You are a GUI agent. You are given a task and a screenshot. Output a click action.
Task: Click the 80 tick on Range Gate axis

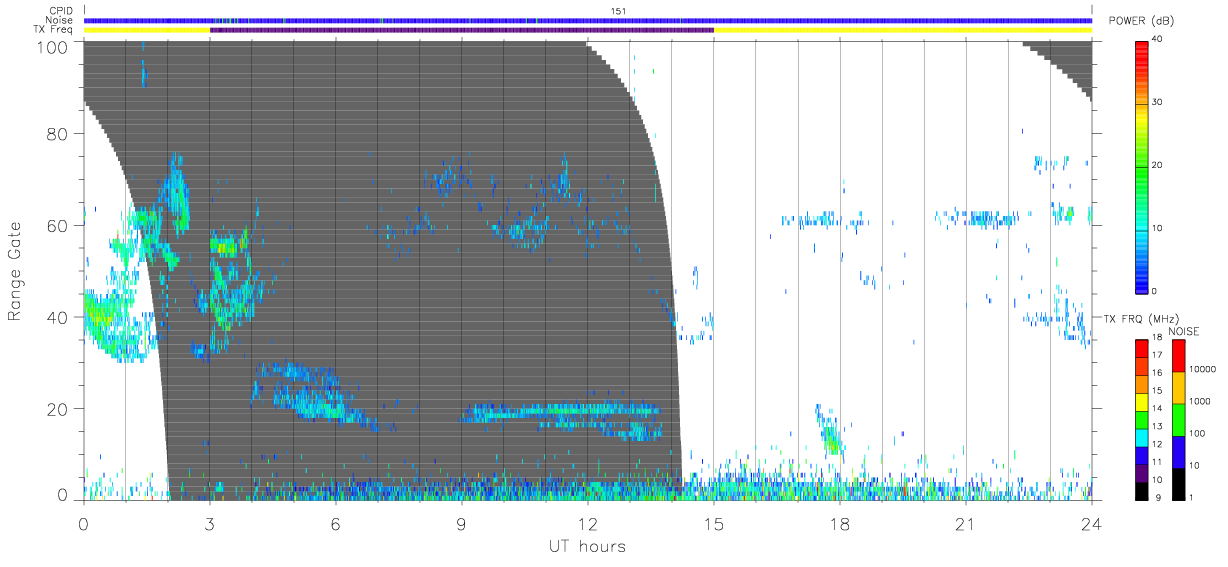point(55,134)
